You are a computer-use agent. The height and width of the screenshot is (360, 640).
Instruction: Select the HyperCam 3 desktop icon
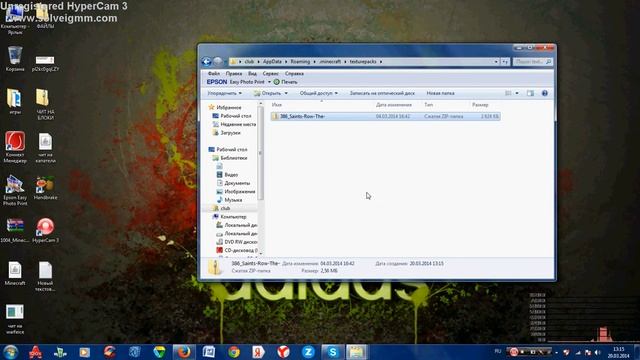[x=45, y=230]
